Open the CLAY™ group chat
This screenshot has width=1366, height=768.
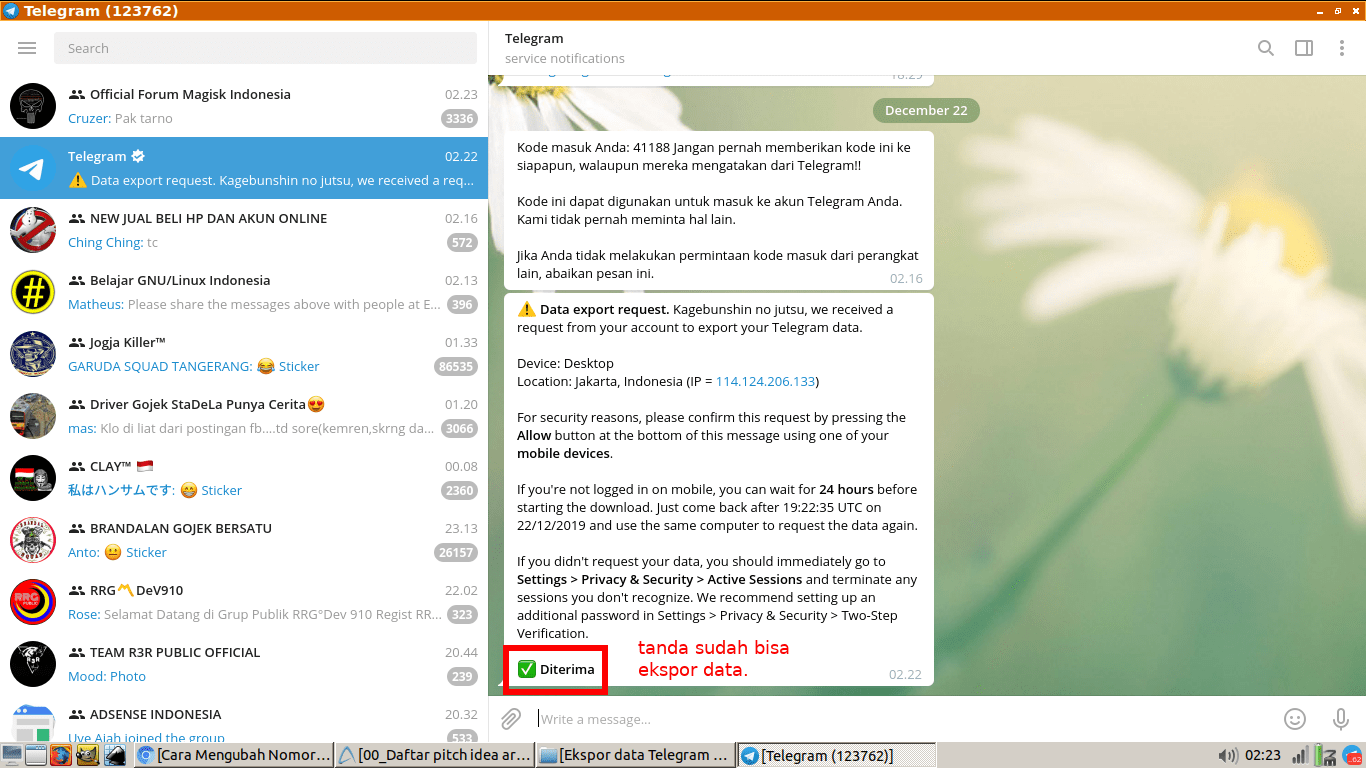pyautogui.click(x=244, y=478)
